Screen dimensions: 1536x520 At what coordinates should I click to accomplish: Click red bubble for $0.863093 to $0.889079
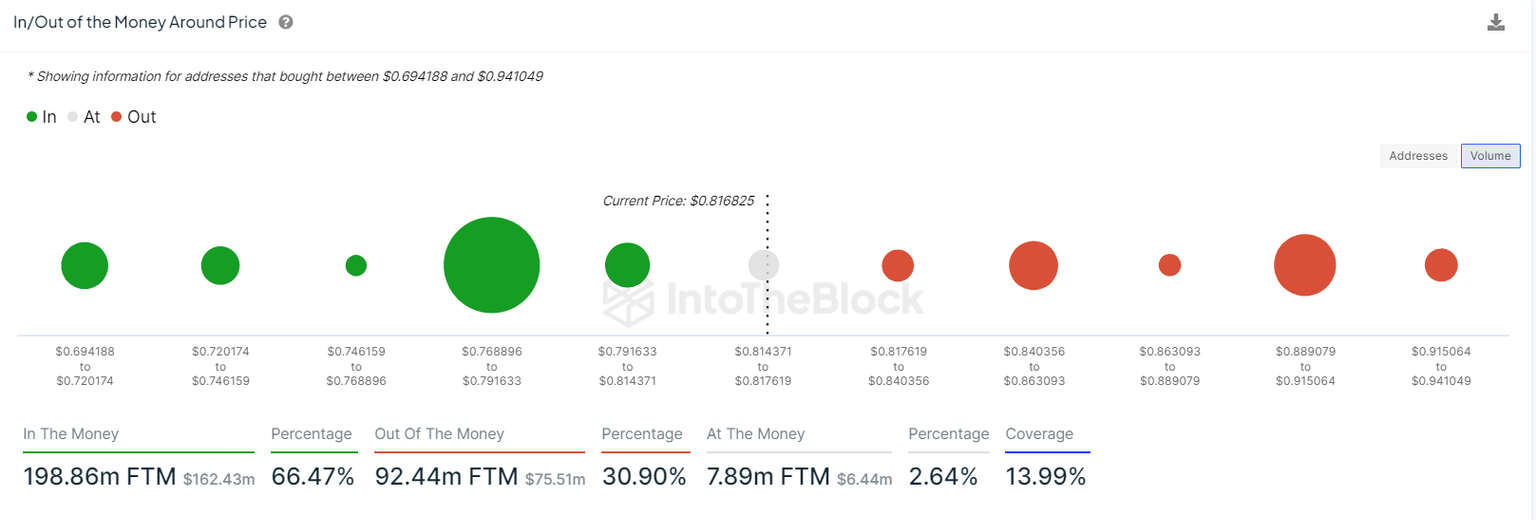[x=1170, y=265]
